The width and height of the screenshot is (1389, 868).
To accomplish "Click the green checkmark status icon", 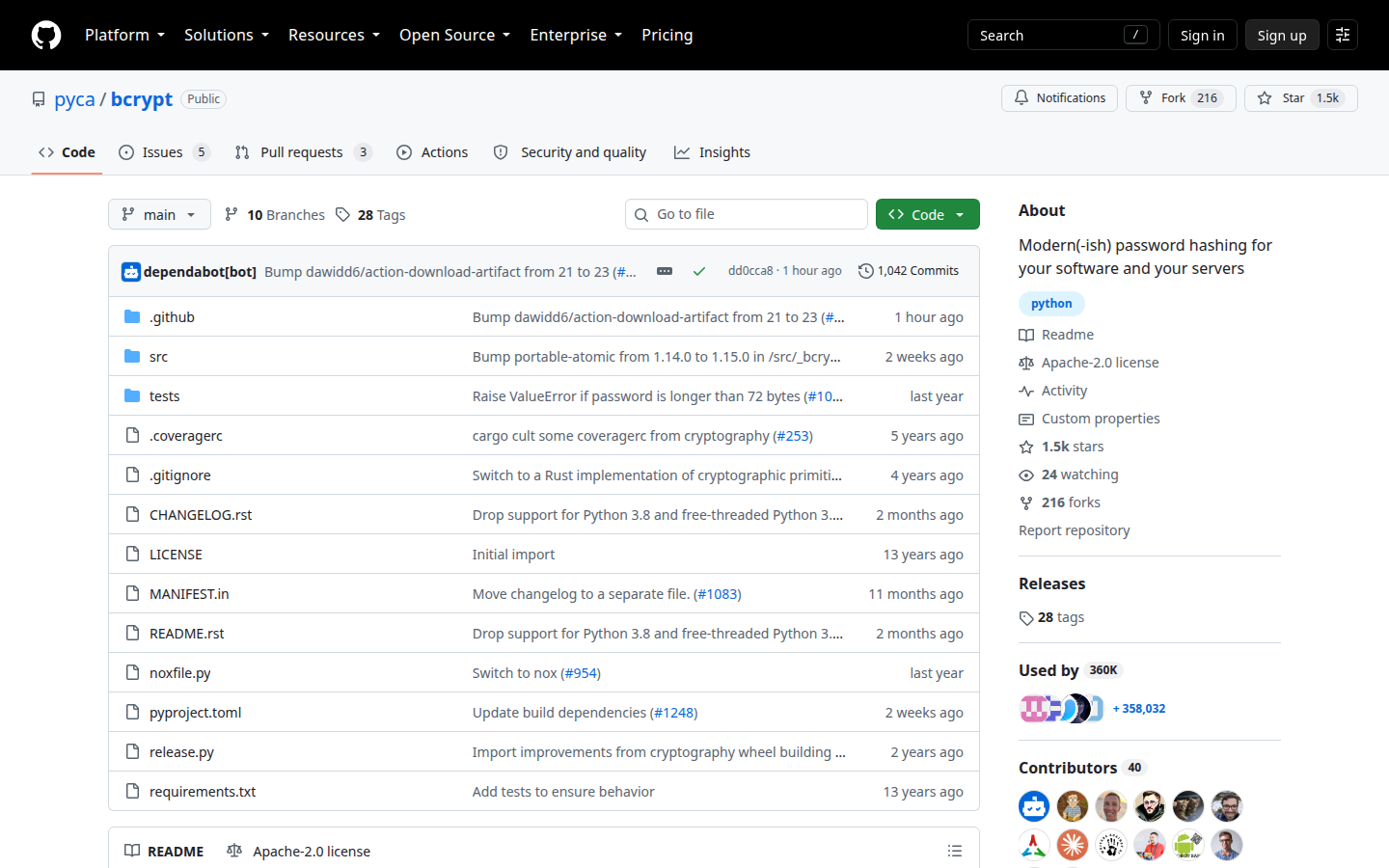I will pyautogui.click(x=699, y=271).
